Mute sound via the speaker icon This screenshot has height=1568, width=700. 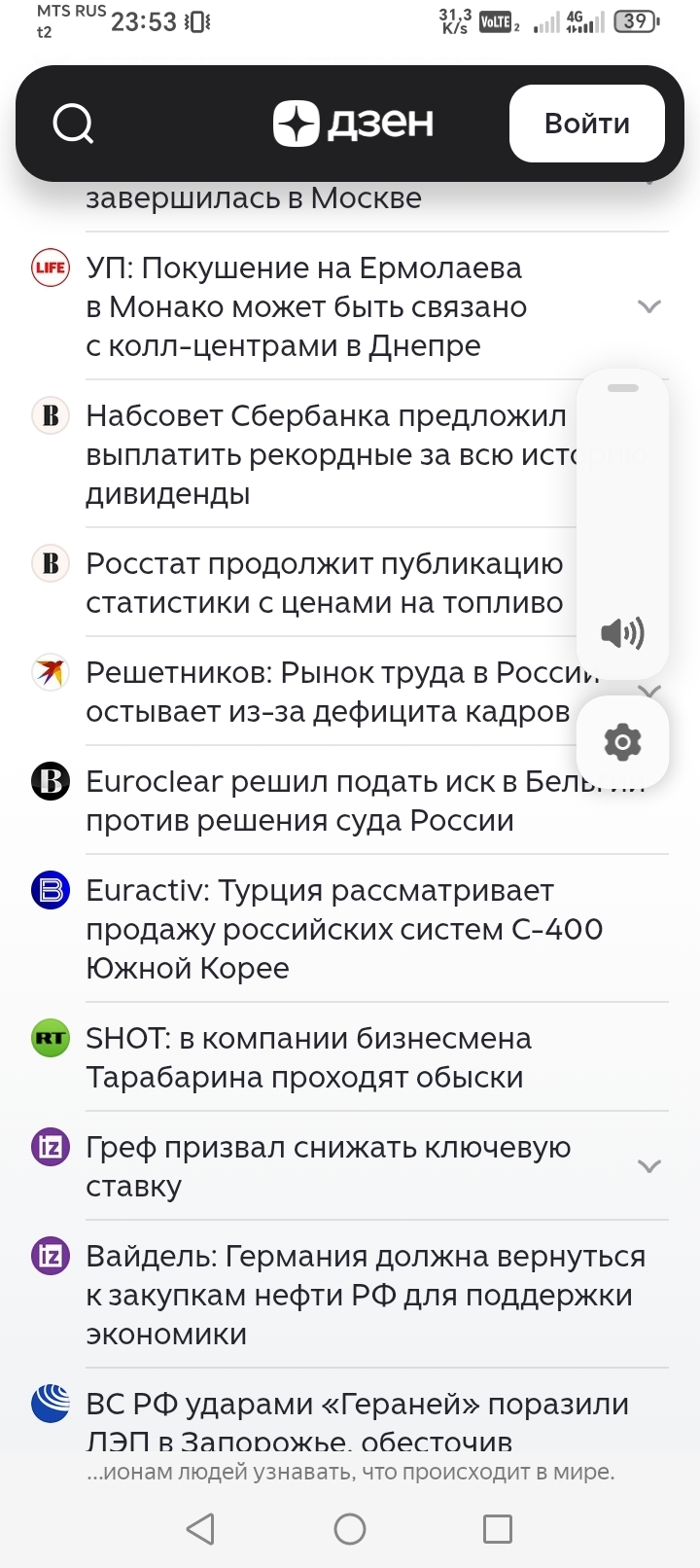pos(622,633)
